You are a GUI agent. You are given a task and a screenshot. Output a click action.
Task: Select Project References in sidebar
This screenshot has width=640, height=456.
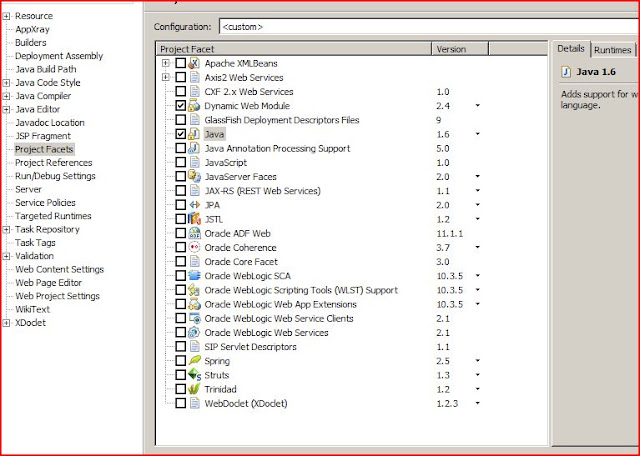click(x=53, y=162)
